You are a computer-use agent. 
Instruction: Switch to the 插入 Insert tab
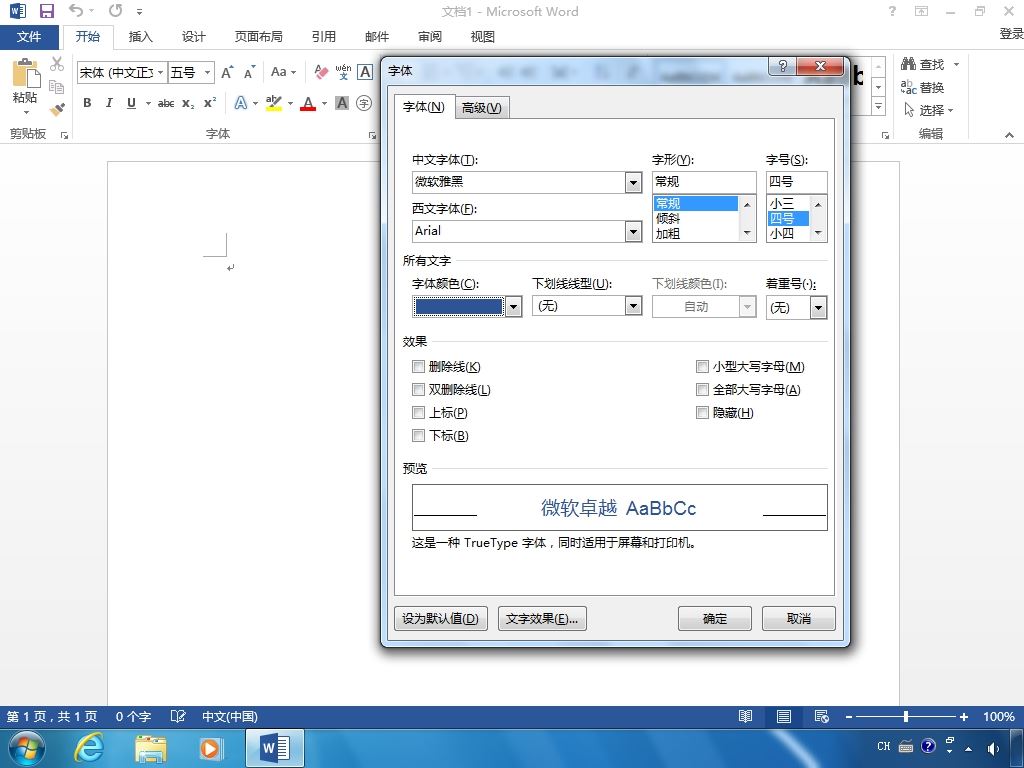140,37
